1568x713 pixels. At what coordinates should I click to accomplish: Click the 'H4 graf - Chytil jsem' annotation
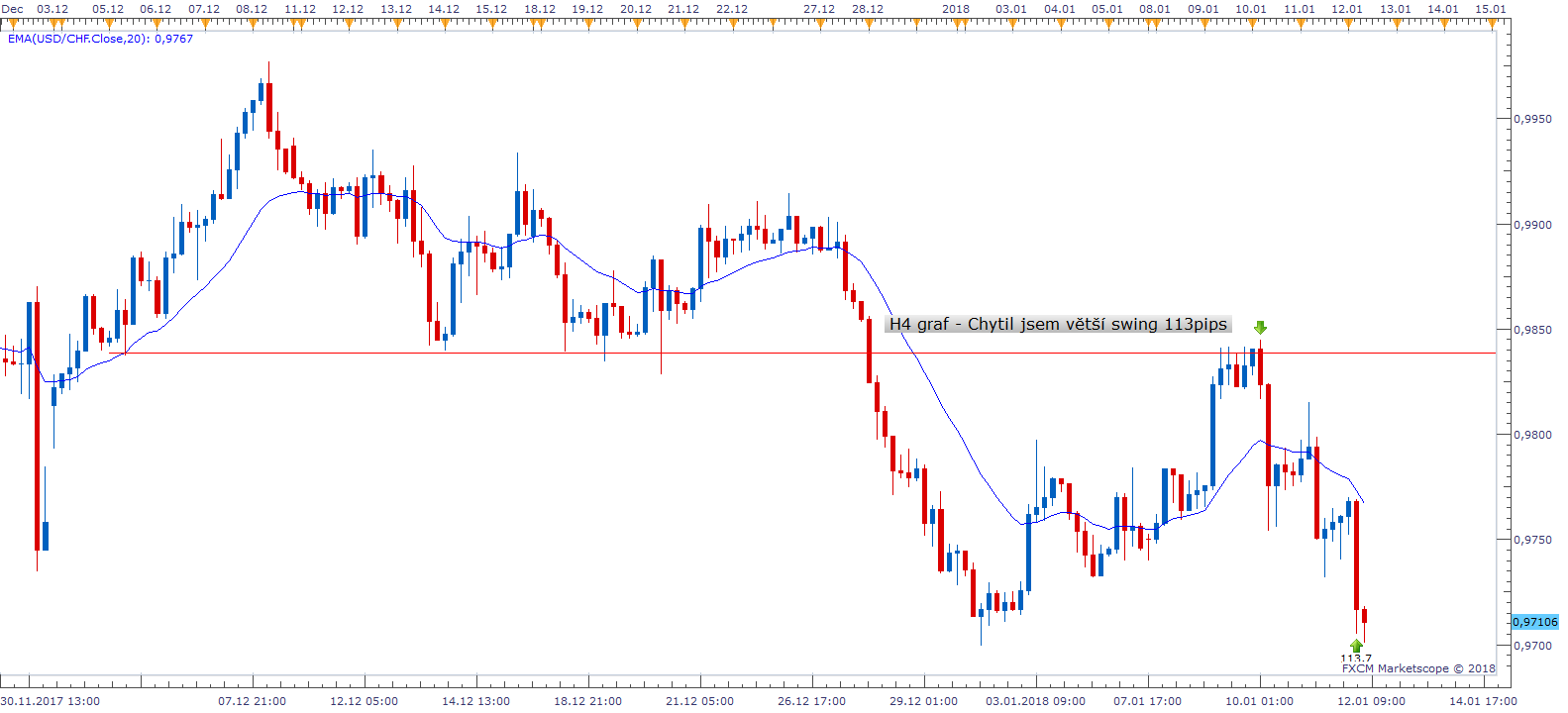click(x=1057, y=324)
